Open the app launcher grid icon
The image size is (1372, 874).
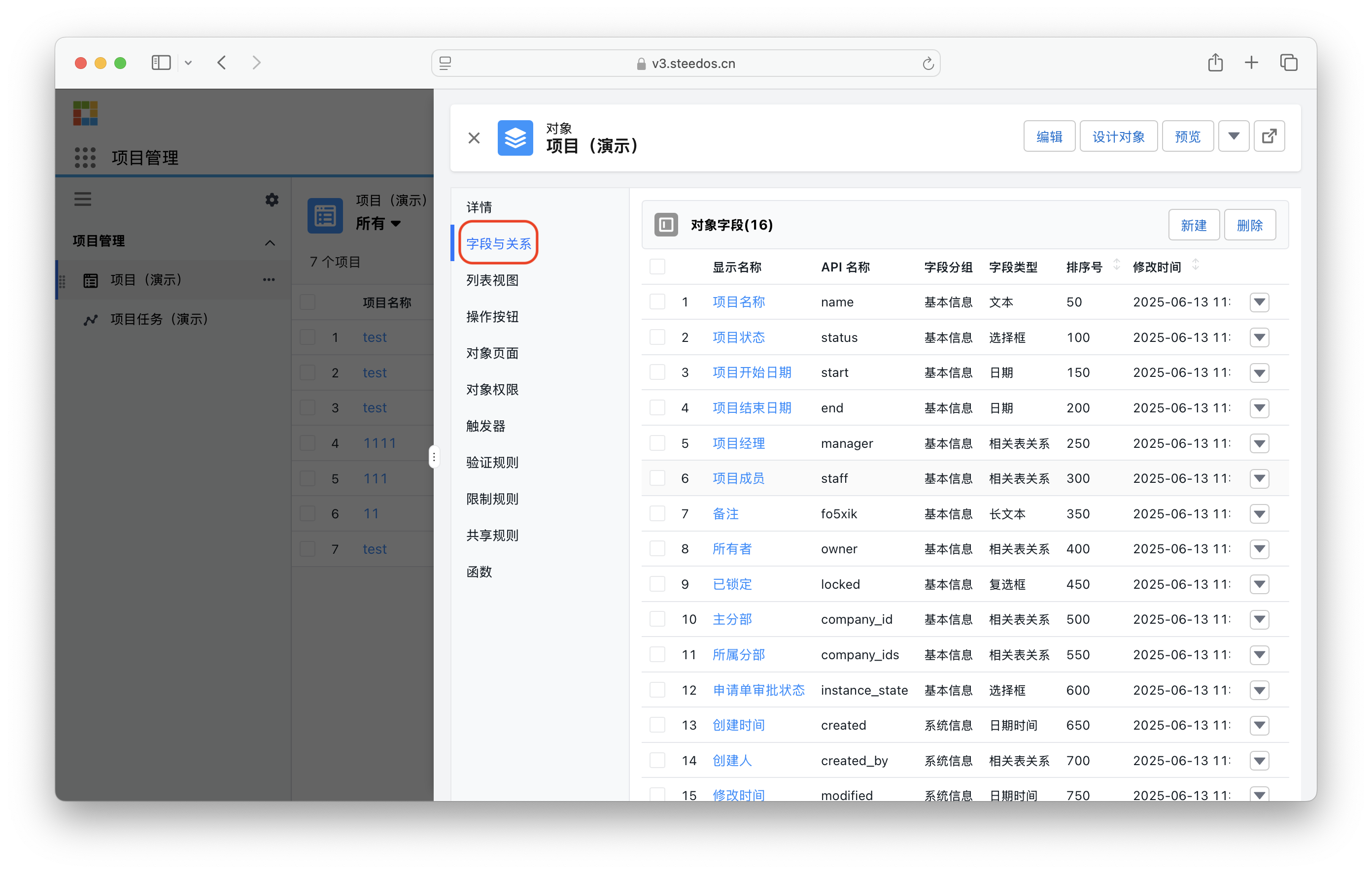(85, 157)
